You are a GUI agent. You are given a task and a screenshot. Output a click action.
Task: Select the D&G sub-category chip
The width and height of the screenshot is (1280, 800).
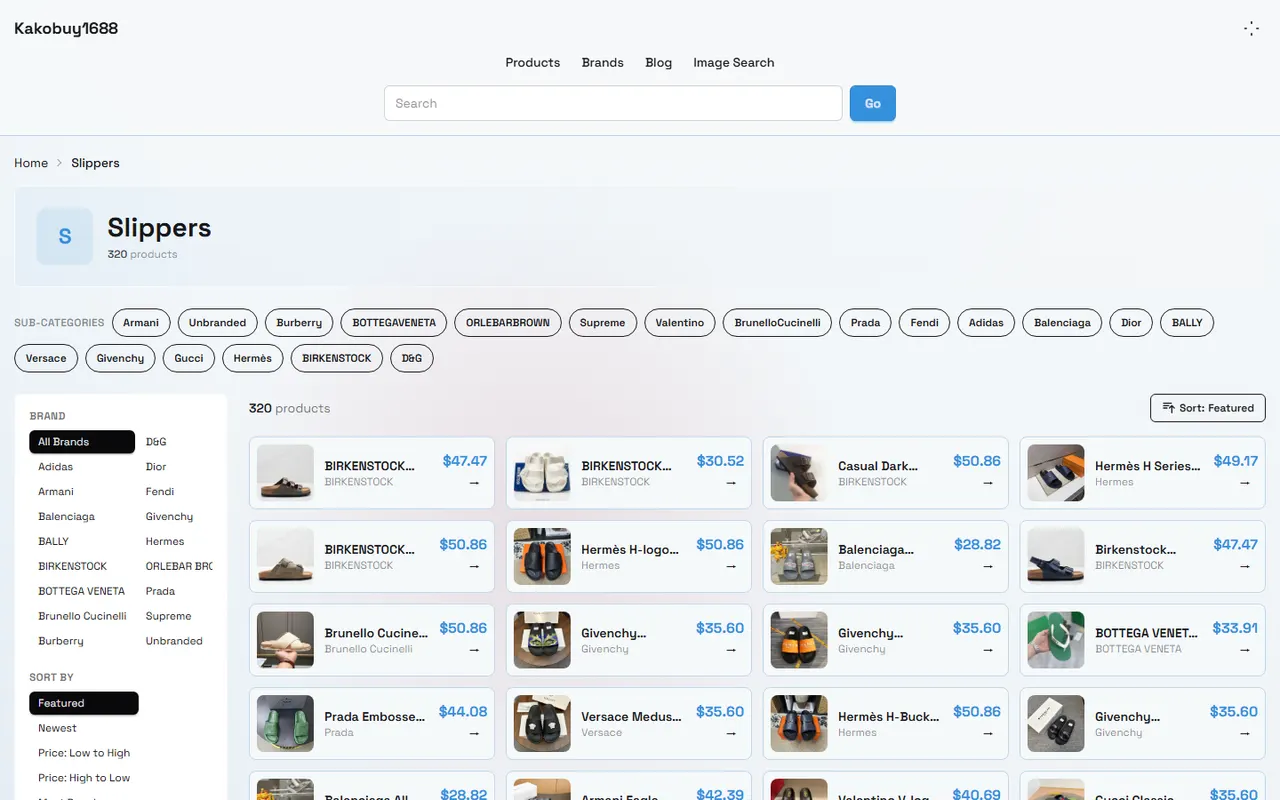412,358
